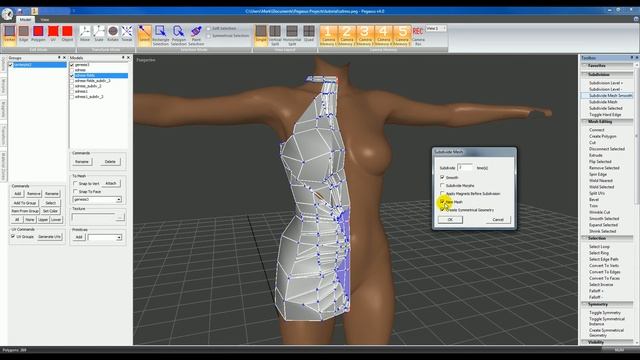This screenshot has height=360, width=640.
Task: Toggle UV Groups checkbox
Action: pos(13,236)
